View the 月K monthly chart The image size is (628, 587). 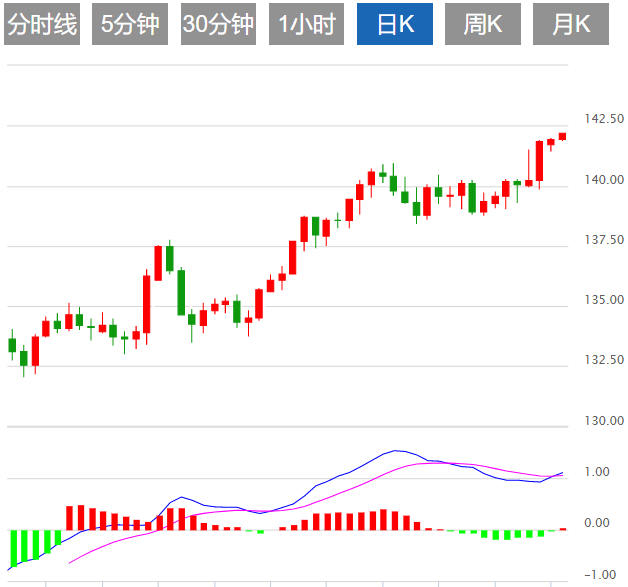(x=570, y=24)
